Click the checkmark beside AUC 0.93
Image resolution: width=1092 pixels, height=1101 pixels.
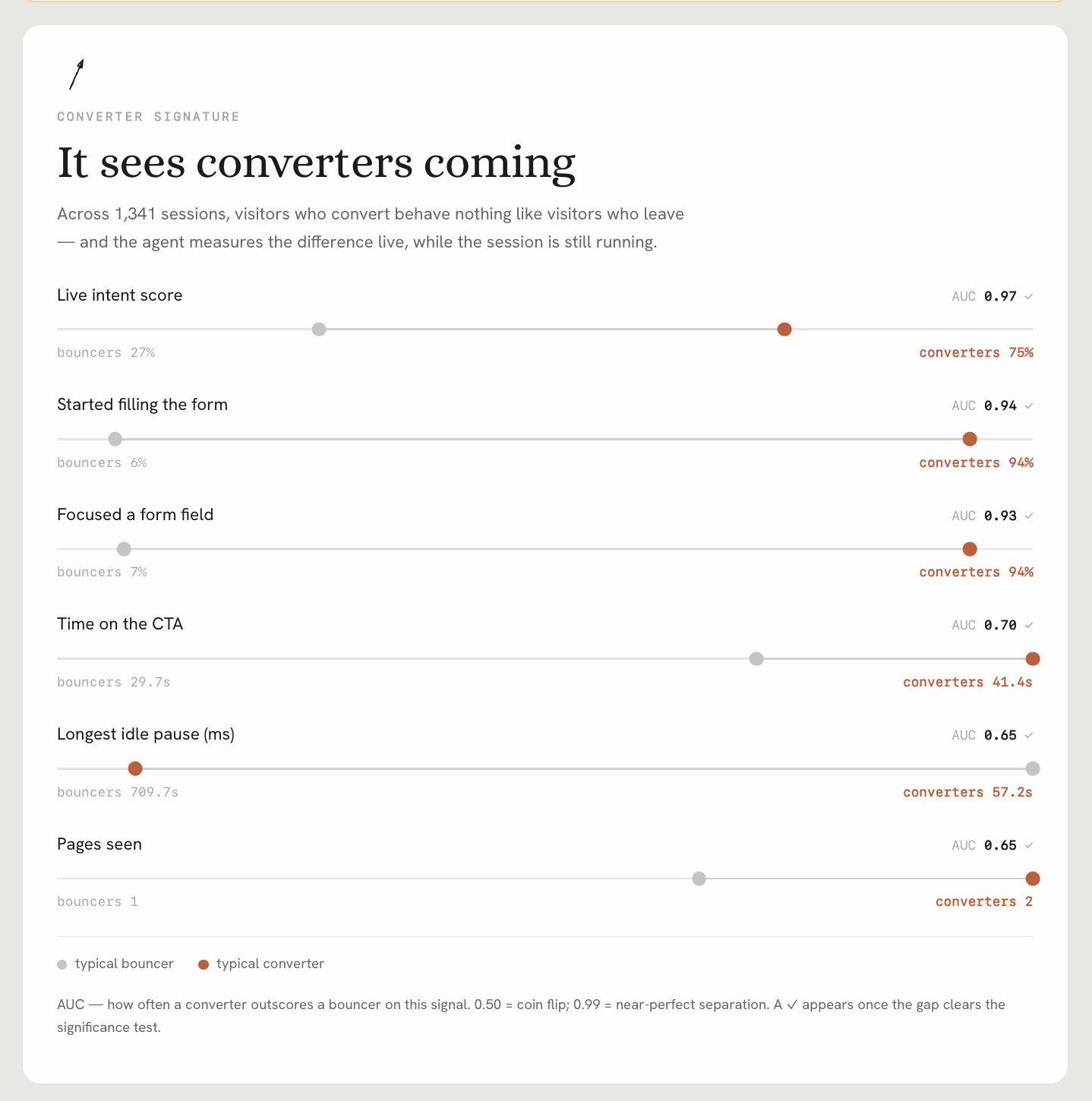point(1028,516)
